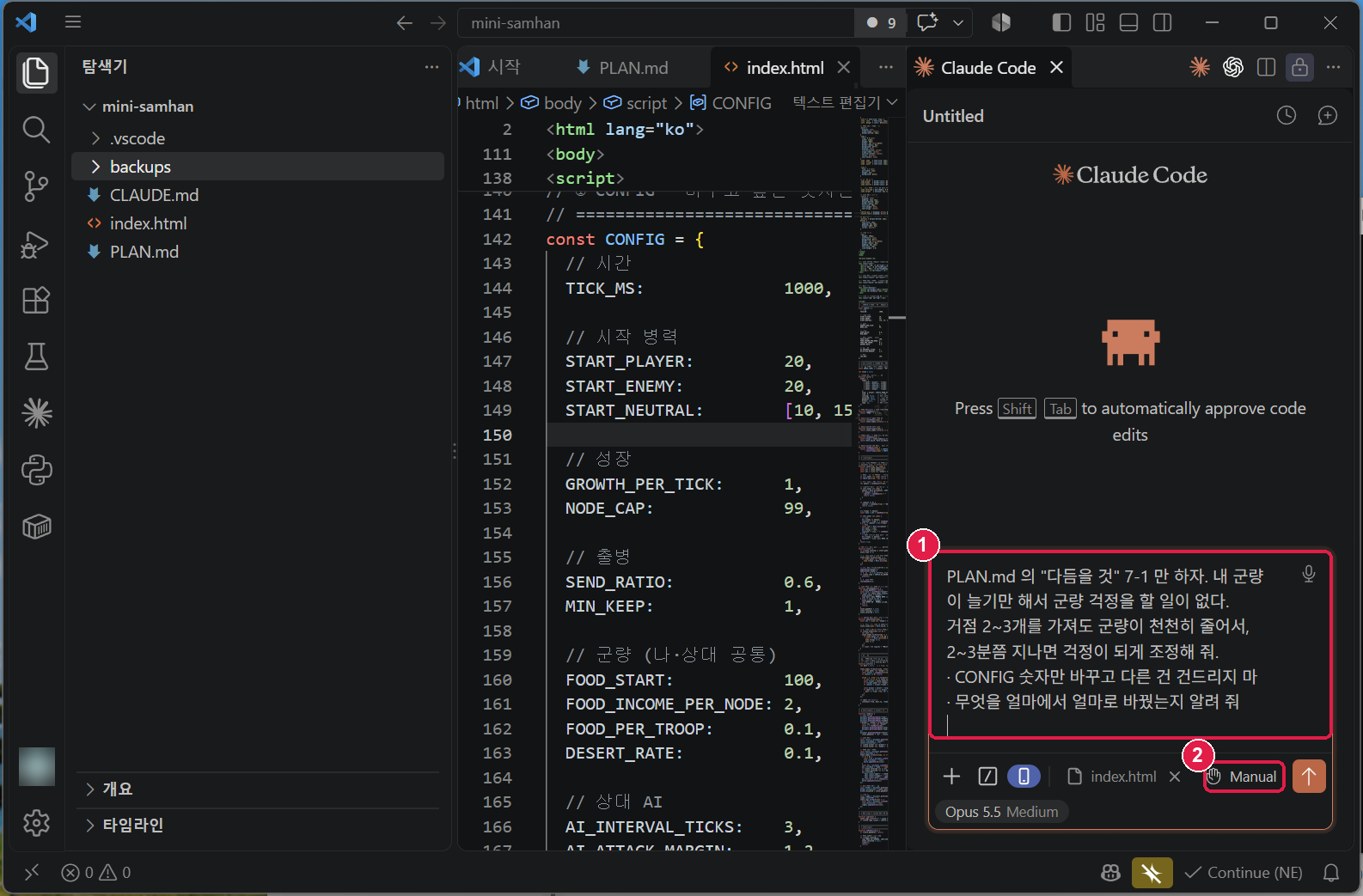Open the Search view in the activity bar

click(36, 130)
